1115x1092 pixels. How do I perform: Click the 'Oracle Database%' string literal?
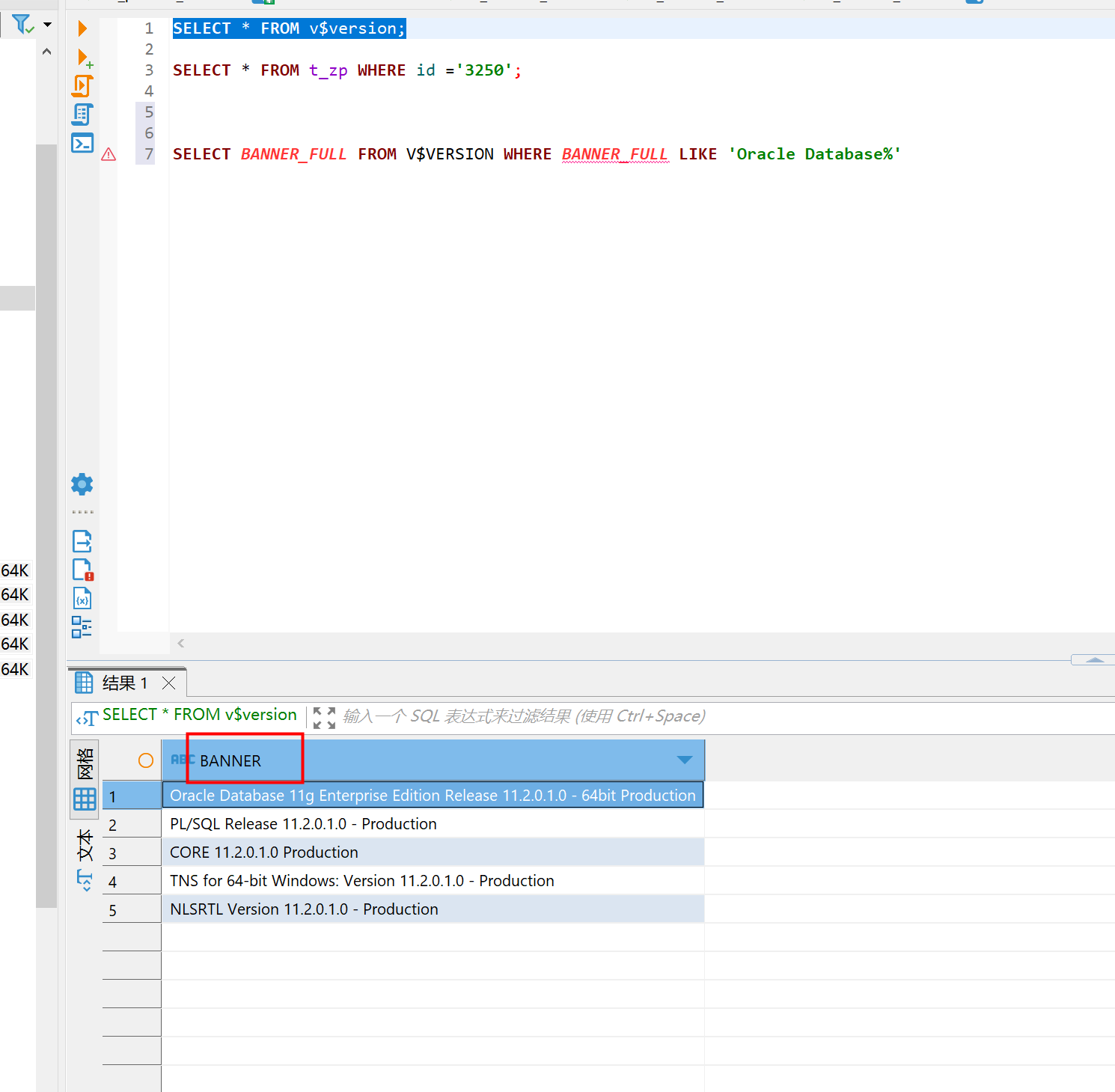(x=815, y=154)
